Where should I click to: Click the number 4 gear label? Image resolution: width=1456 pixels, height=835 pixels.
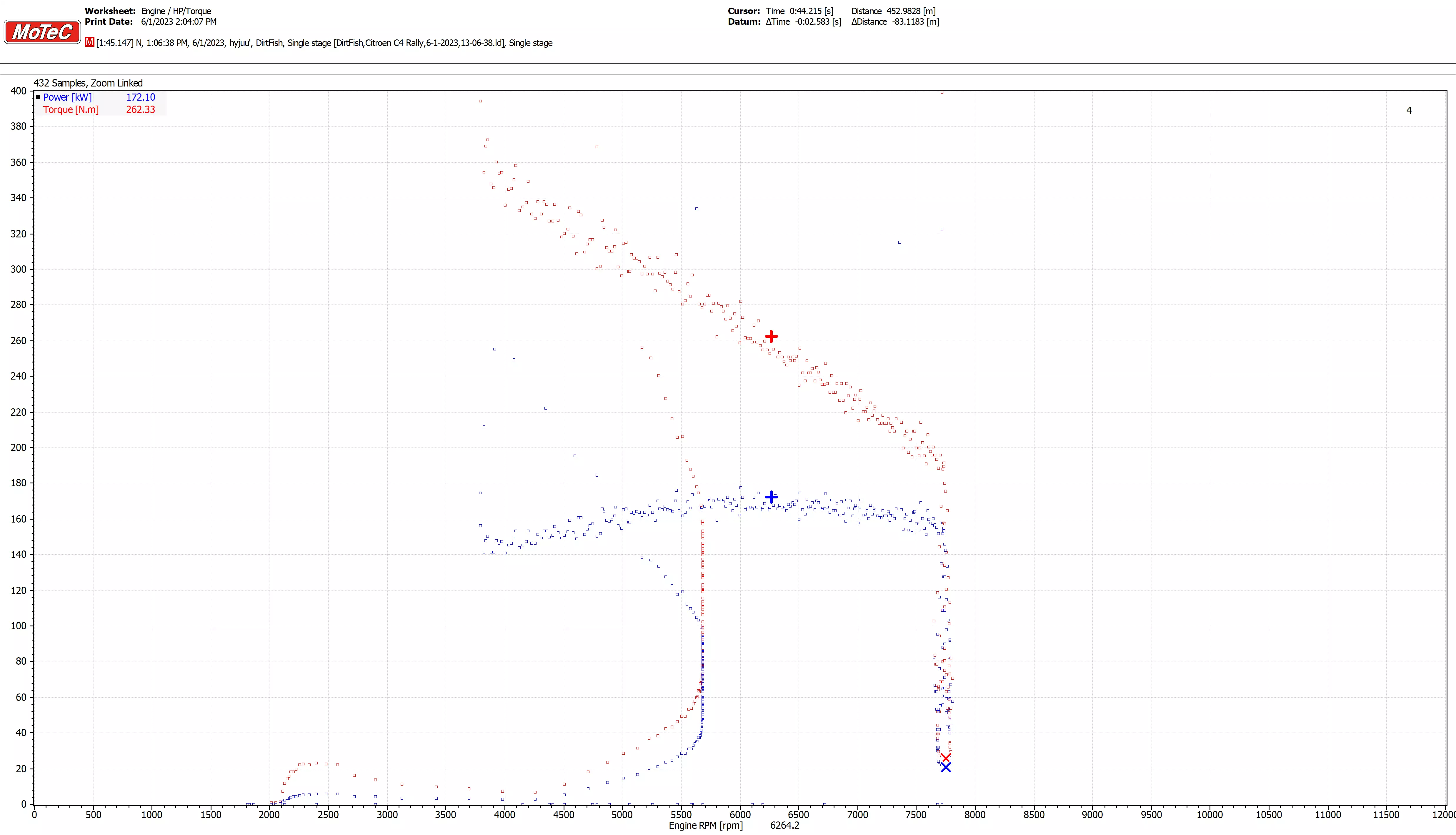coord(1409,111)
